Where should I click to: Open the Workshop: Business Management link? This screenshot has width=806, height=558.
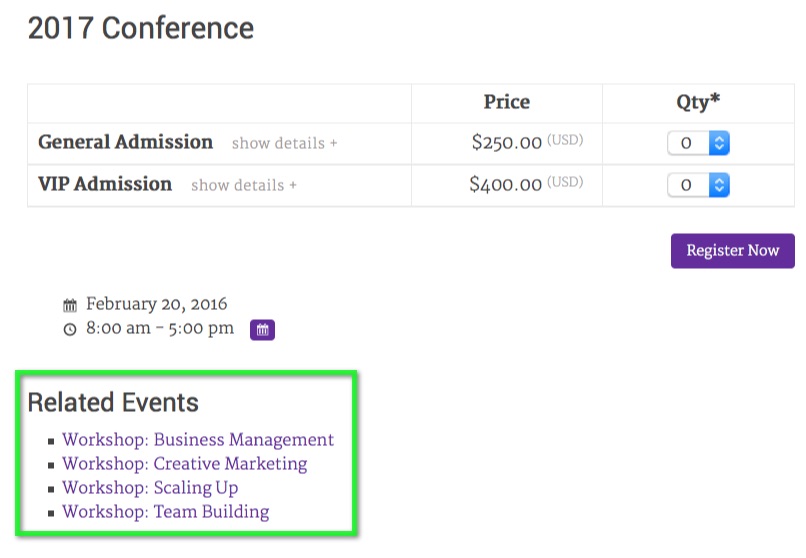tap(198, 440)
